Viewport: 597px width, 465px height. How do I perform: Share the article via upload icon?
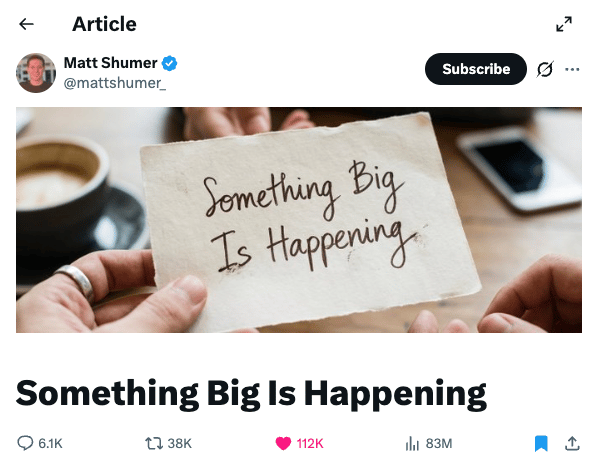pos(572,444)
